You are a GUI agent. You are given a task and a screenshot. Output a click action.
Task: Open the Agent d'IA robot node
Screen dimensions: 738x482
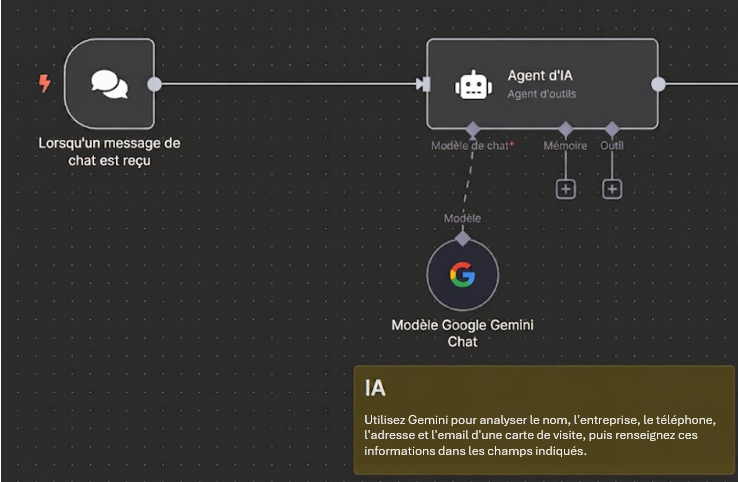click(542, 84)
